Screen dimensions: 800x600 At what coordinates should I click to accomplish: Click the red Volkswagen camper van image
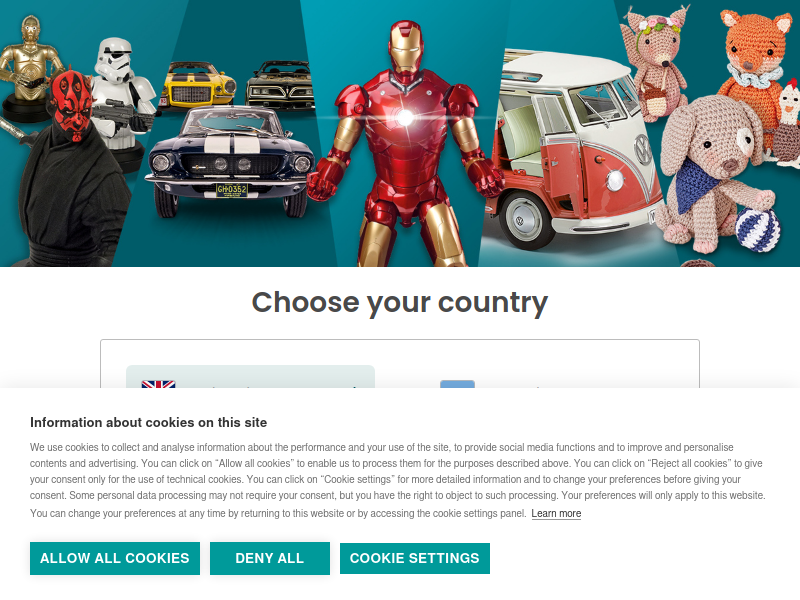tap(571, 148)
